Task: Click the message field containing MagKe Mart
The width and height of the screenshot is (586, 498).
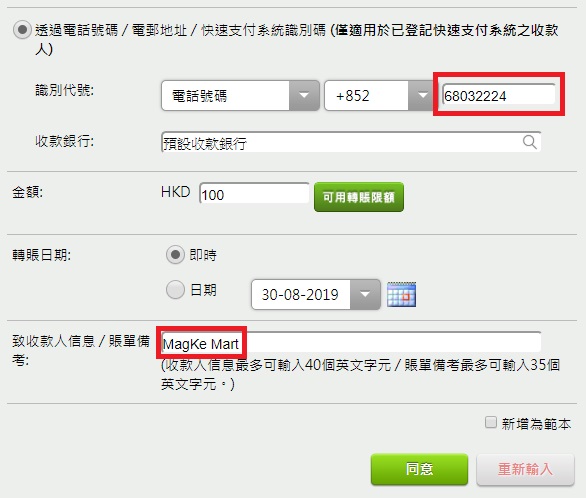Action: tap(351, 342)
